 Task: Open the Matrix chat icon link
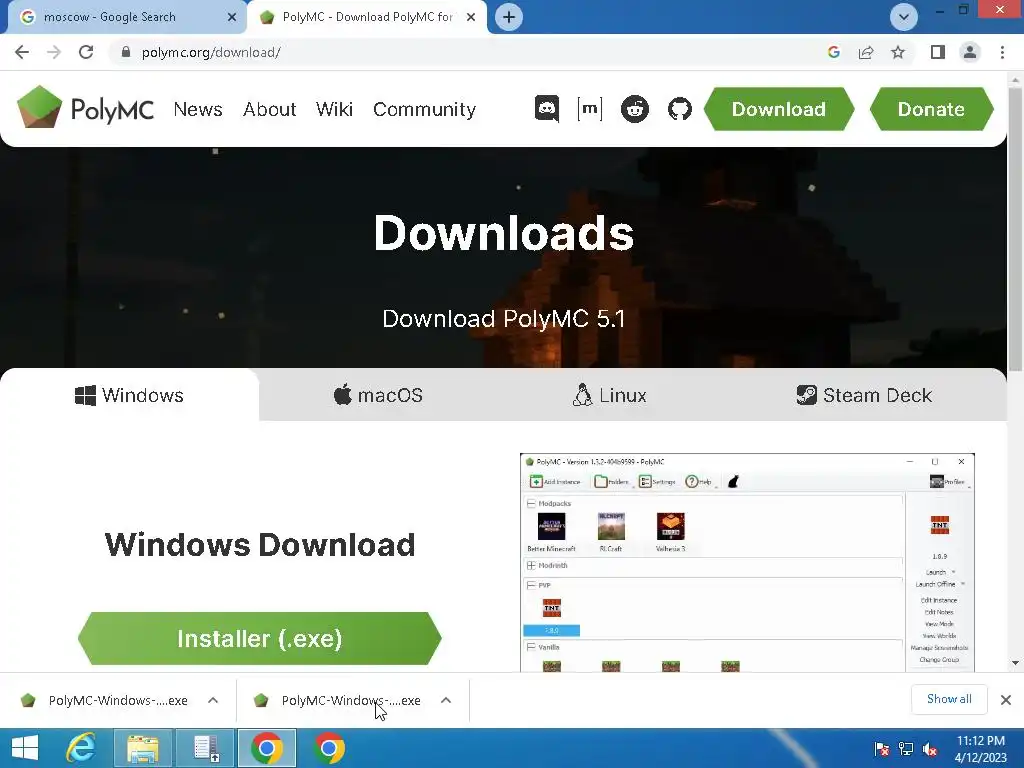[590, 109]
